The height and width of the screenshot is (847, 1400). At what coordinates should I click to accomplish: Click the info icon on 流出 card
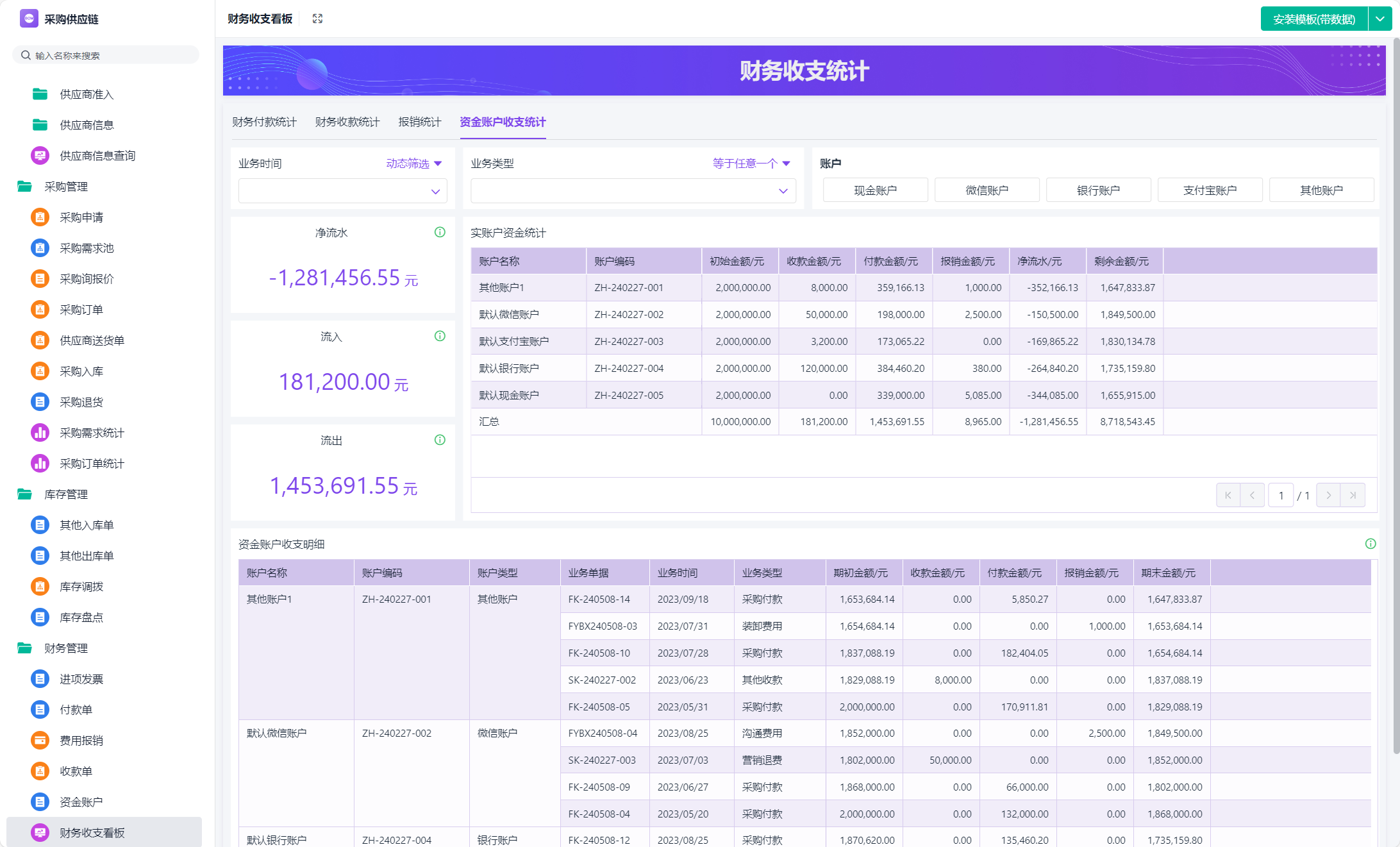[440, 440]
